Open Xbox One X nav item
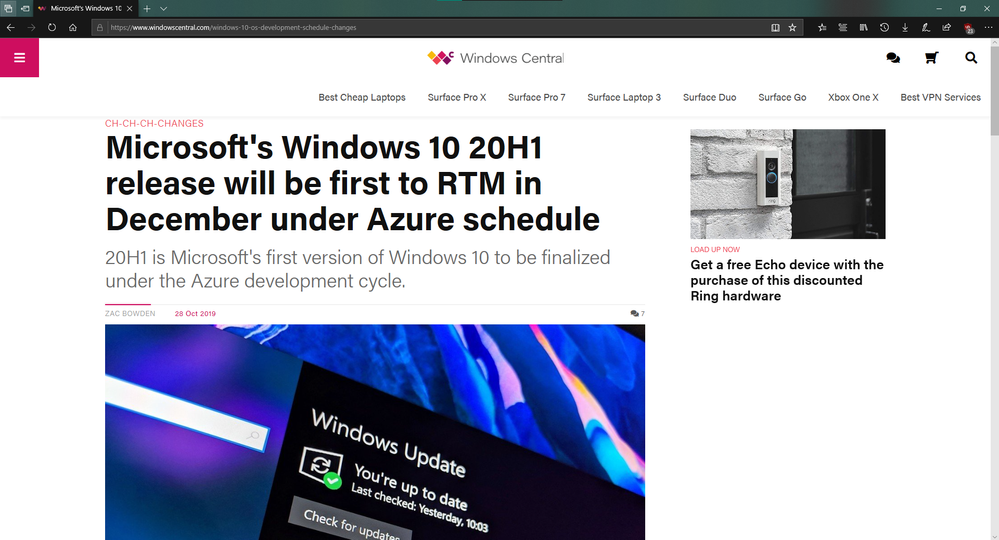The width and height of the screenshot is (999, 540). 853,97
